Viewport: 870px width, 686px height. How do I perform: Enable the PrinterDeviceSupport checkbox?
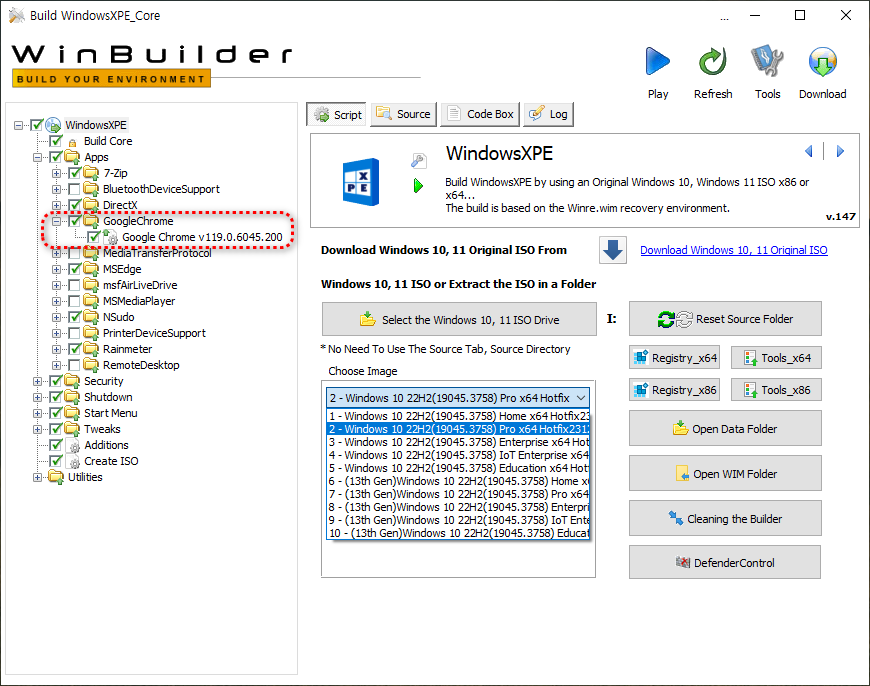(x=74, y=333)
